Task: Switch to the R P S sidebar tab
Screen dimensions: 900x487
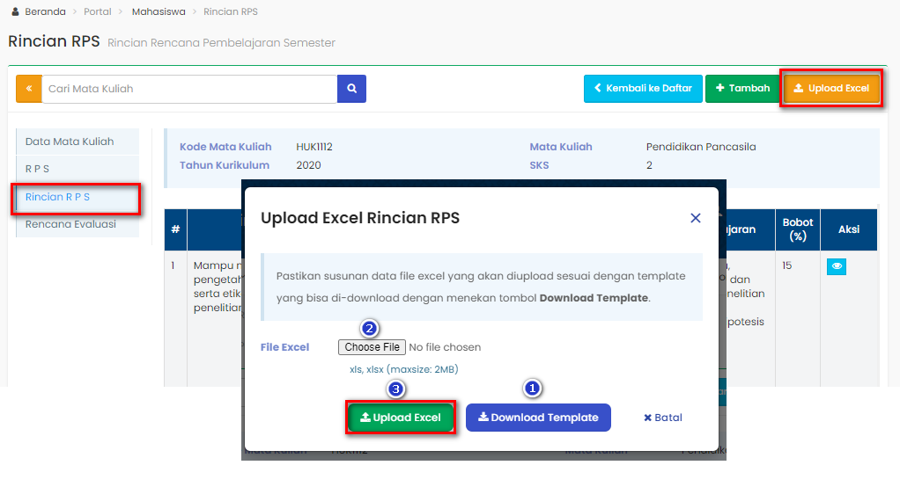Action: pyautogui.click(x=38, y=169)
